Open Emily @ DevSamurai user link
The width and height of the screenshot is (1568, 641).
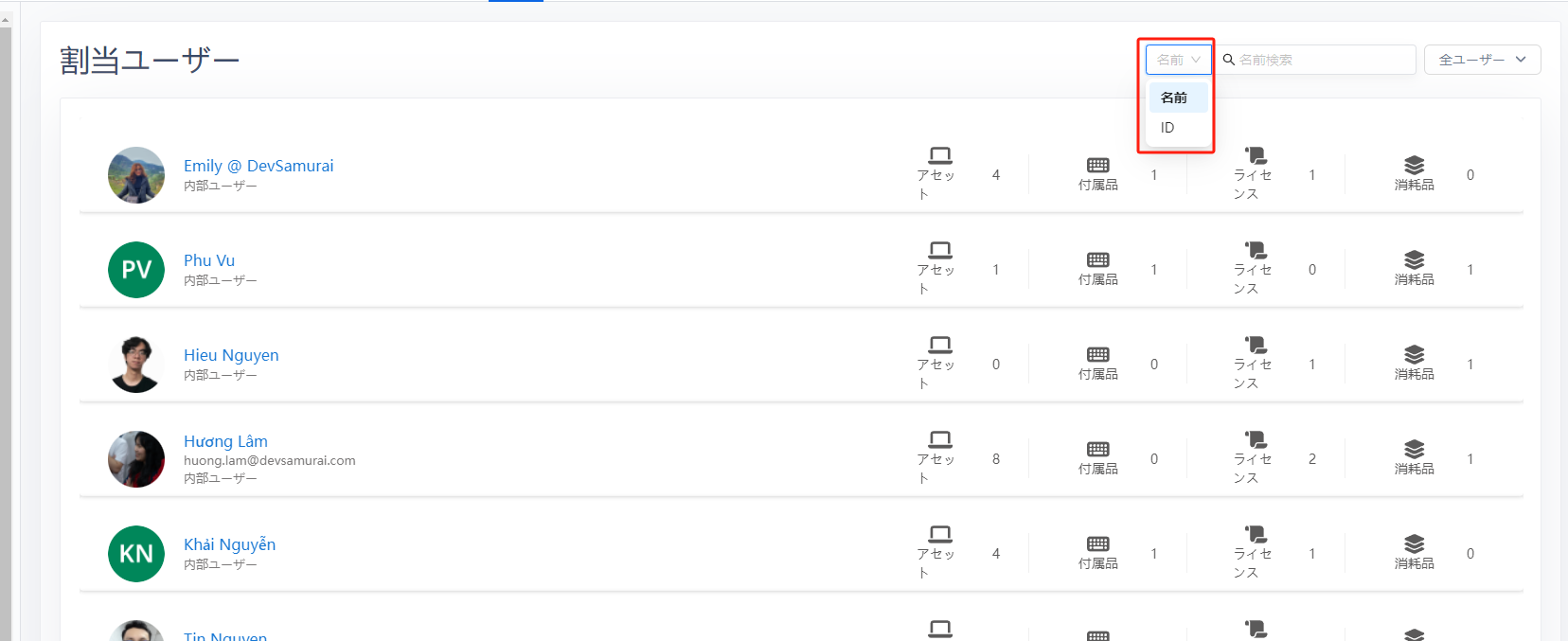[x=258, y=166]
